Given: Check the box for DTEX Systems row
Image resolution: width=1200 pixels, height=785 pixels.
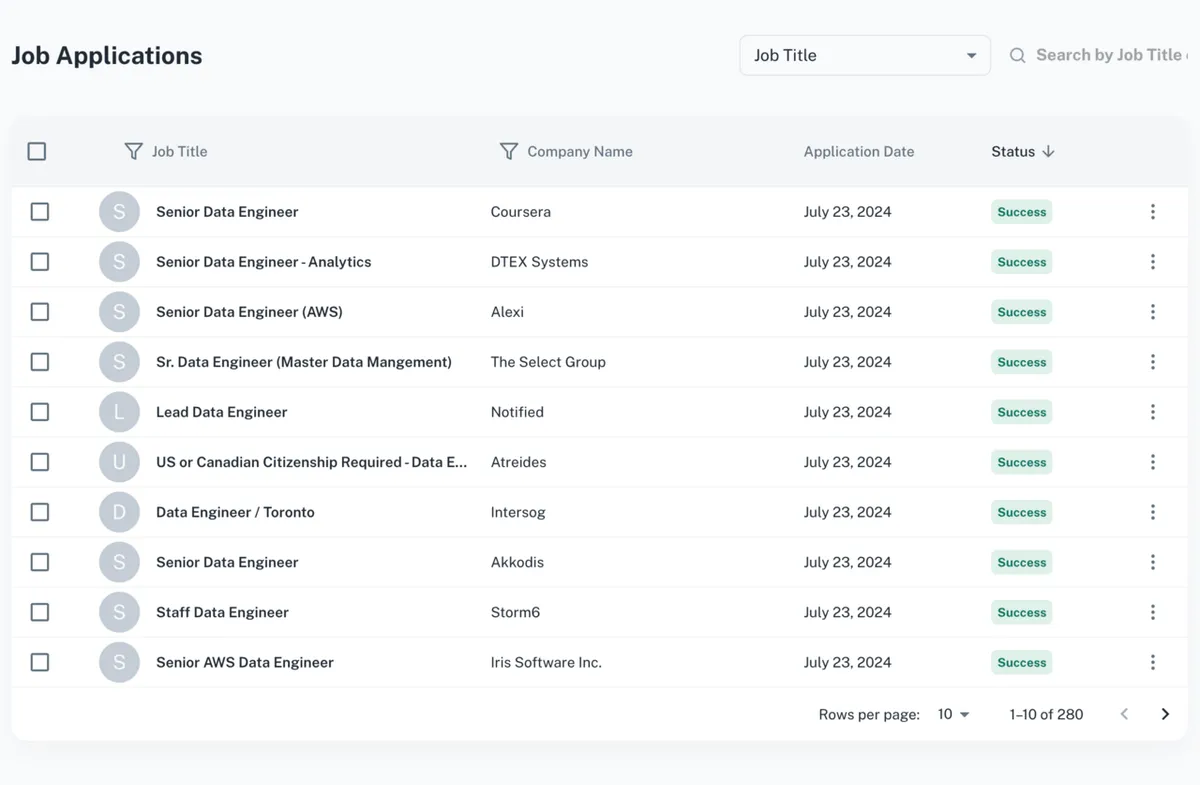Looking at the screenshot, I should tap(40, 262).
